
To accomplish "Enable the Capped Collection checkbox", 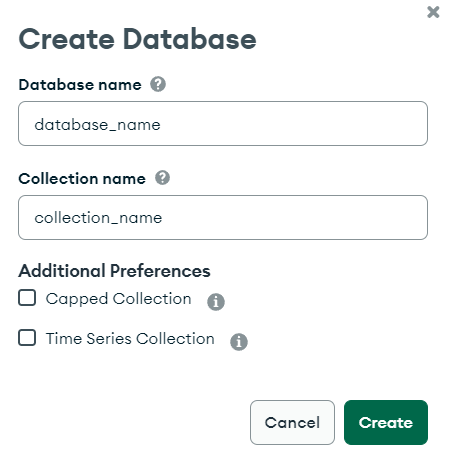I will [27, 298].
